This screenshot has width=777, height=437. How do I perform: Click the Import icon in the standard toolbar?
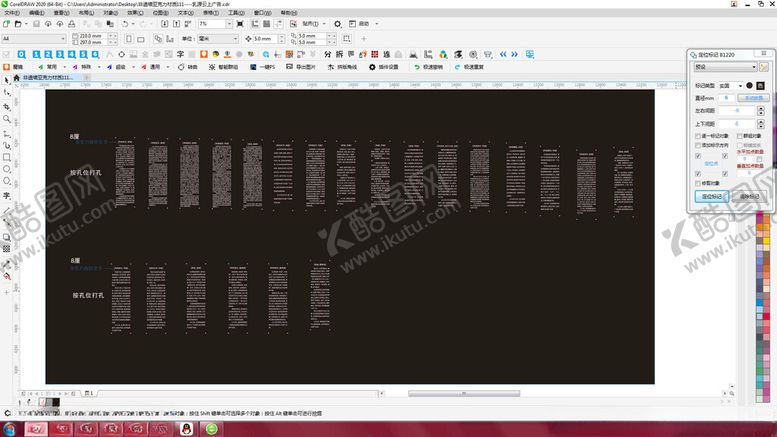tap(165, 24)
